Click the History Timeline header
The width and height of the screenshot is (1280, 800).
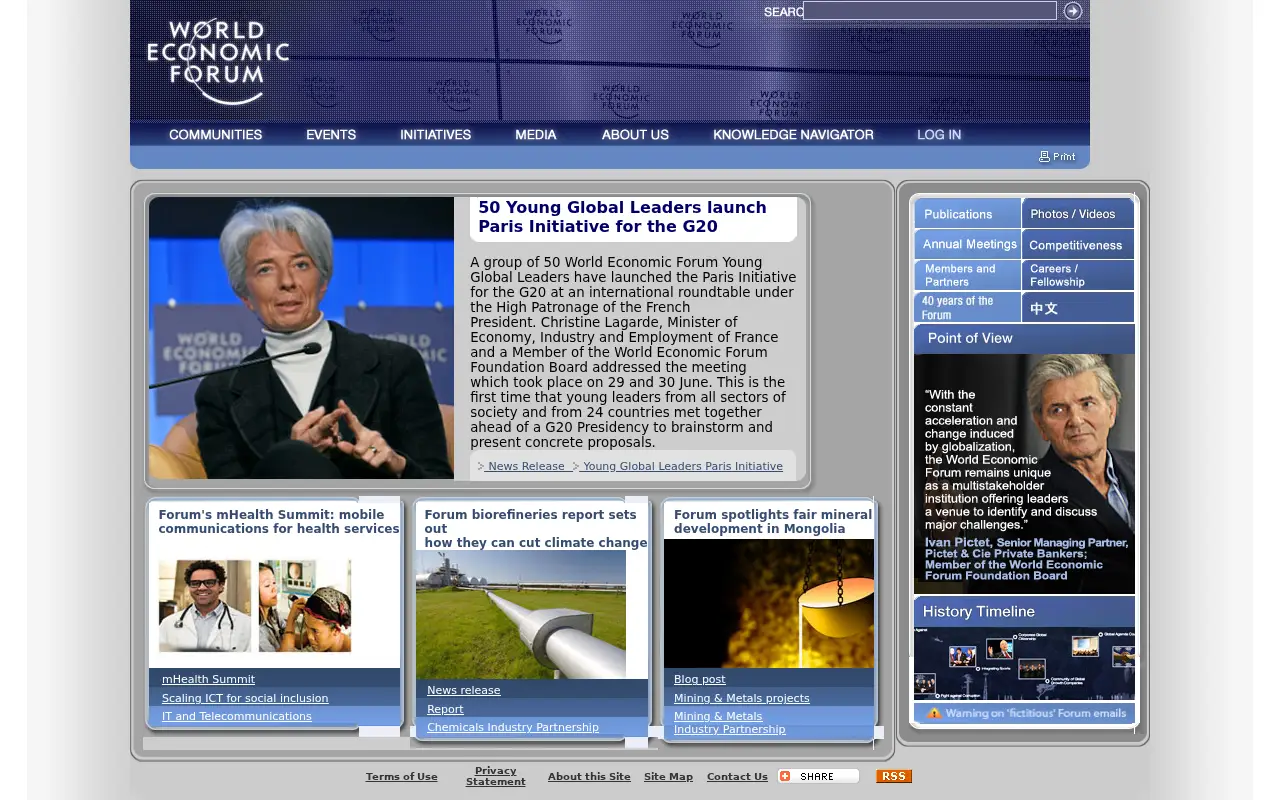point(1024,611)
